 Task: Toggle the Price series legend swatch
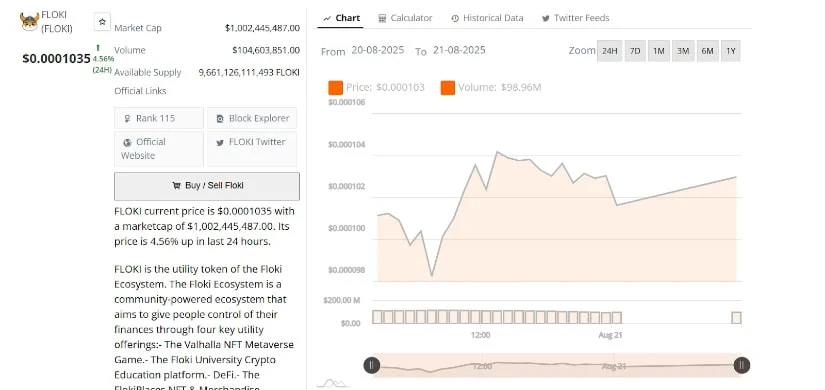pyautogui.click(x=336, y=88)
